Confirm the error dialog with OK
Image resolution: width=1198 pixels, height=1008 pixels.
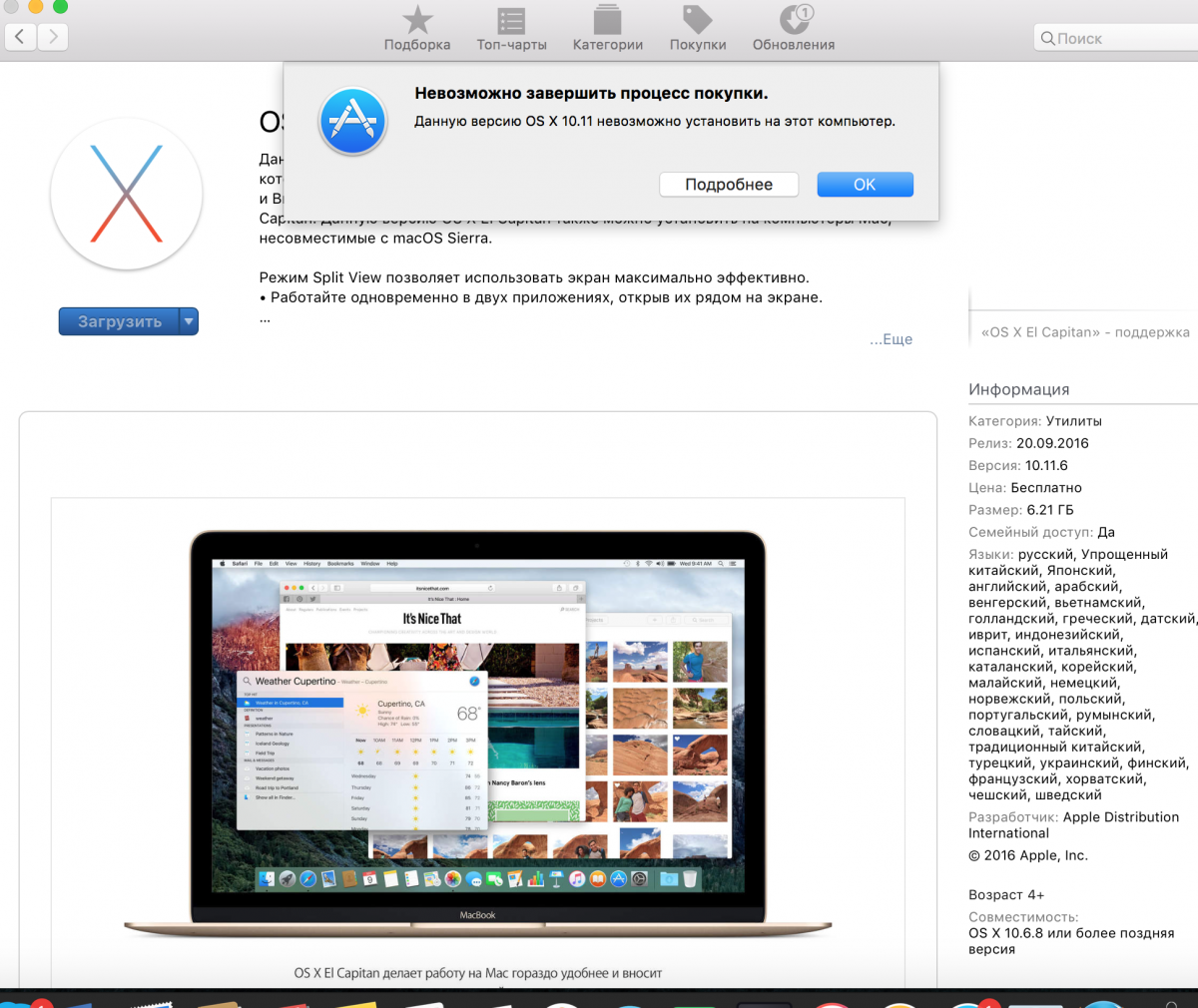coord(865,185)
